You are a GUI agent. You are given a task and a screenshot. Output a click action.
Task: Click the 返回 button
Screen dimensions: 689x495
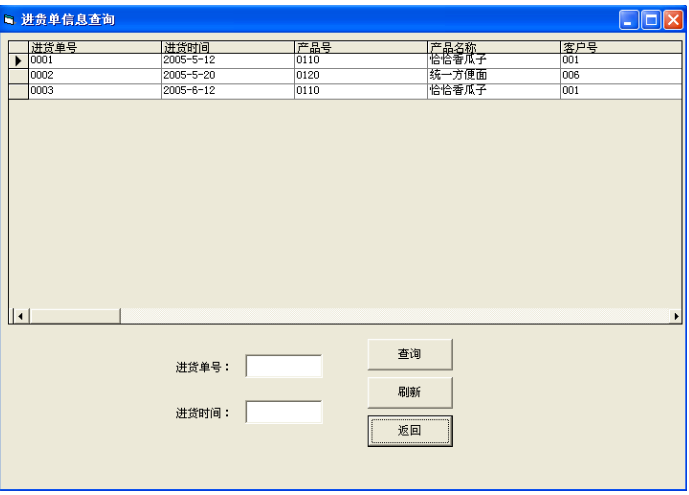pyautogui.click(x=410, y=430)
